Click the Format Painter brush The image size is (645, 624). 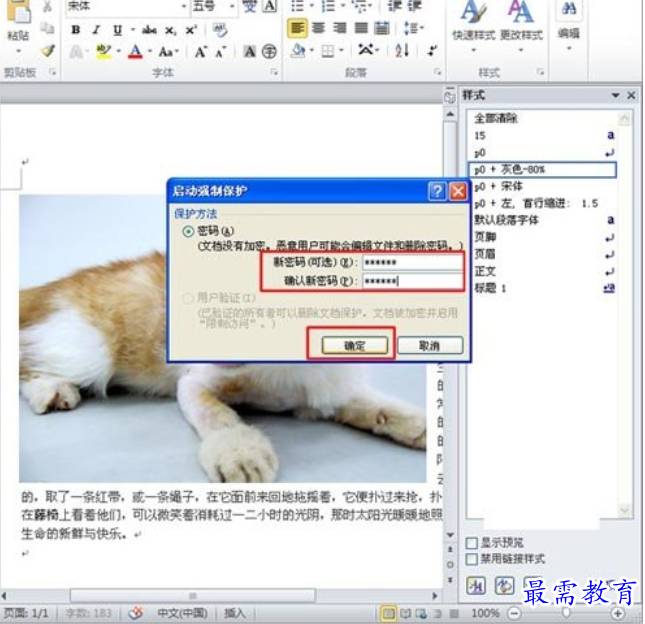coord(48,51)
